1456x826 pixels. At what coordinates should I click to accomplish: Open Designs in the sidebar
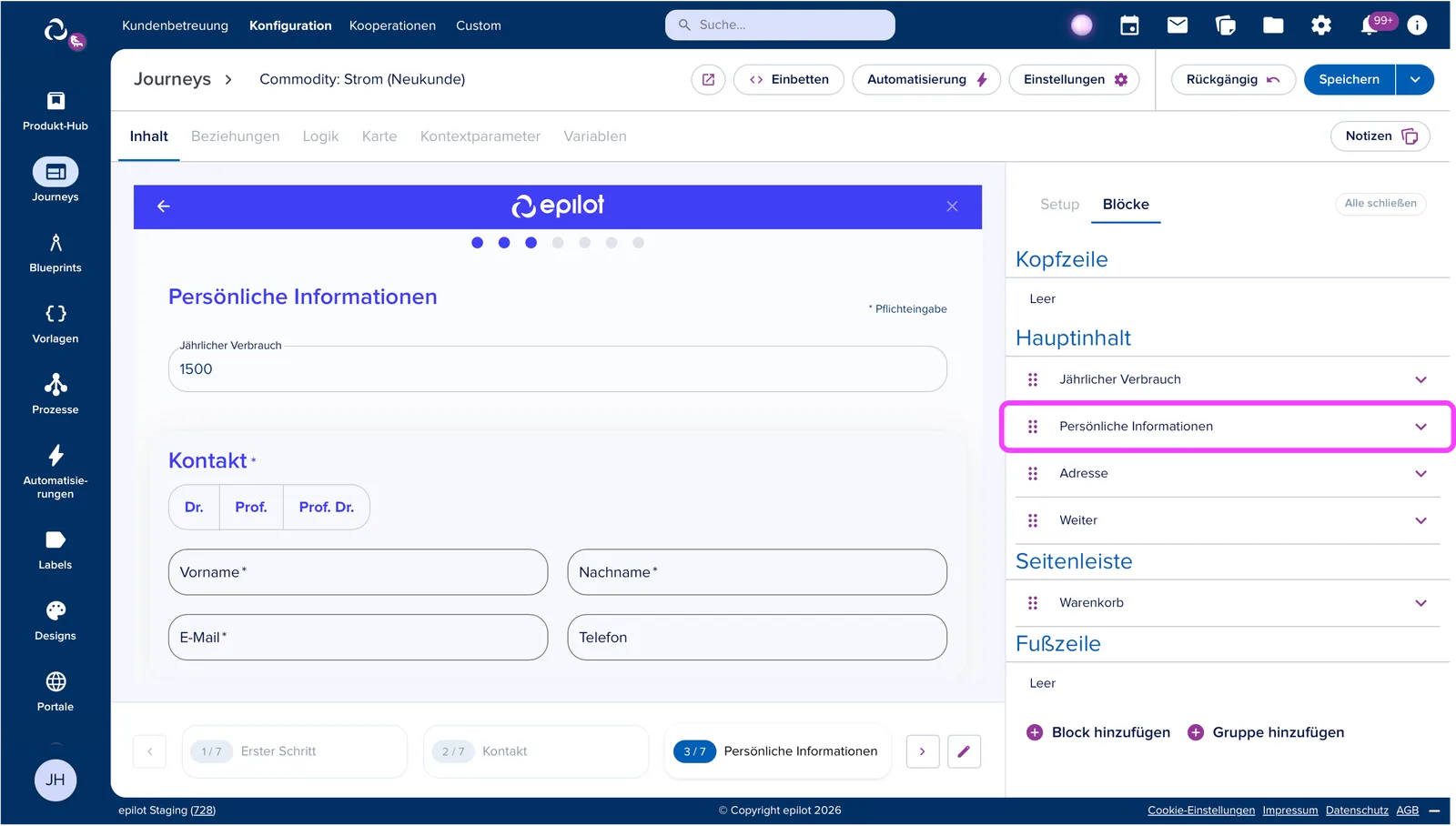(x=56, y=621)
